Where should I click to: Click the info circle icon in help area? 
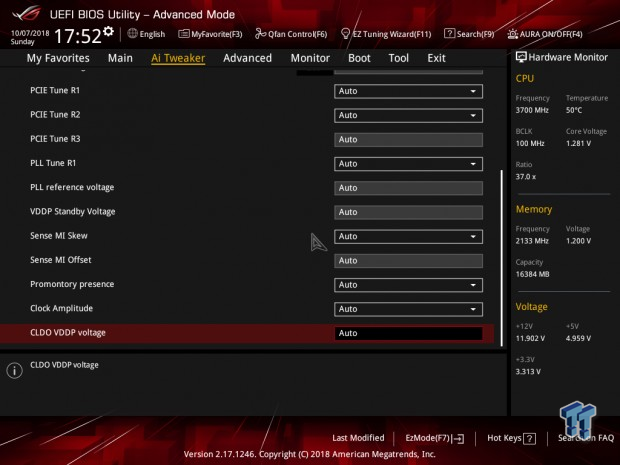pyautogui.click(x=15, y=370)
